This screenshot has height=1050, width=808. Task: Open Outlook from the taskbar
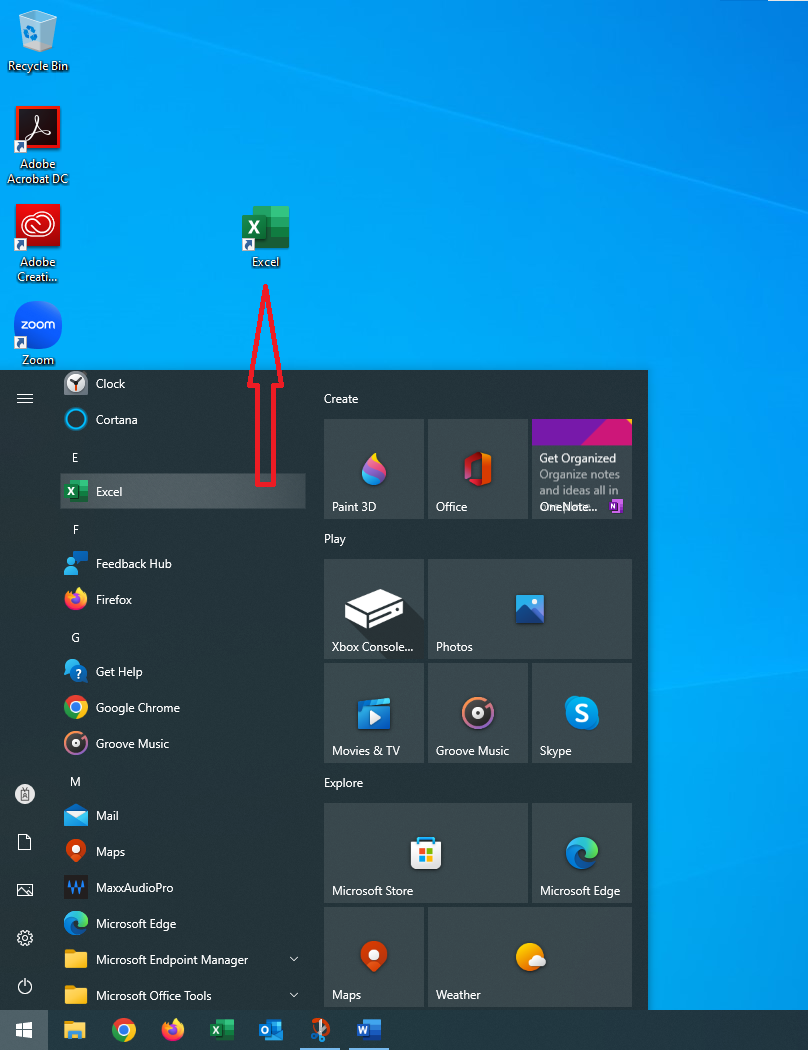pos(270,1030)
